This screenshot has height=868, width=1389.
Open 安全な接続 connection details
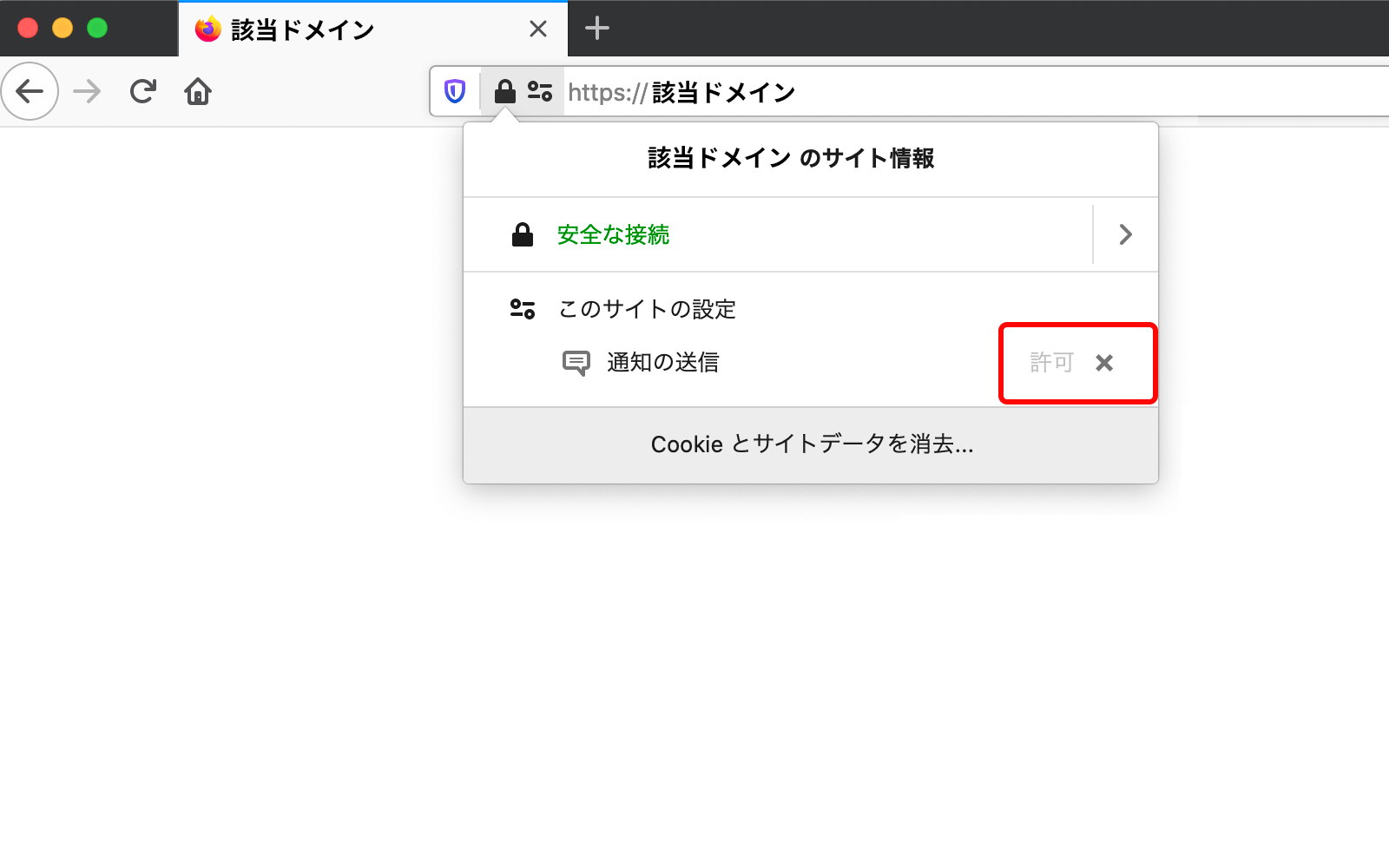[x=778, y=234]
